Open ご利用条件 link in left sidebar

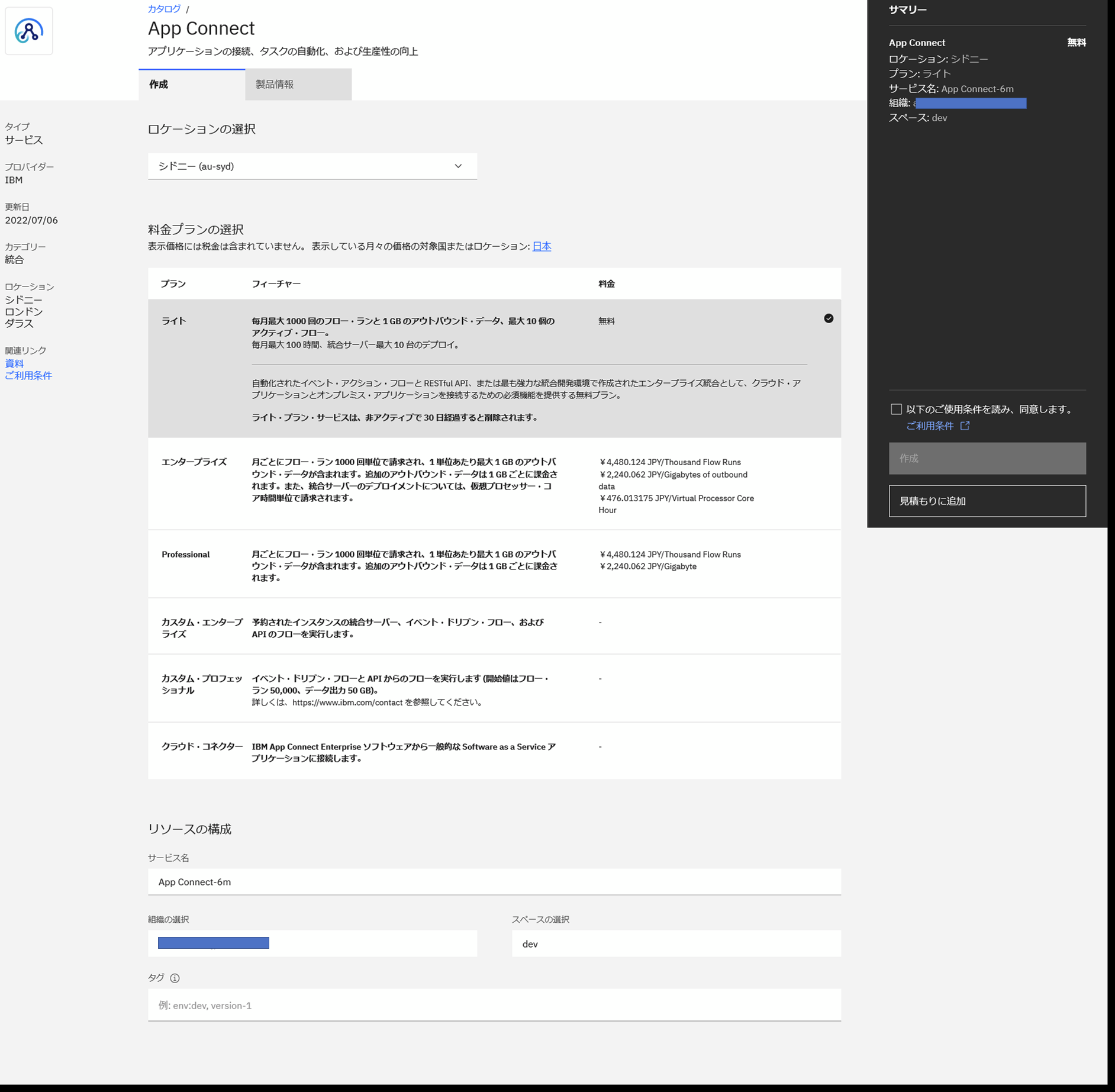28,375
